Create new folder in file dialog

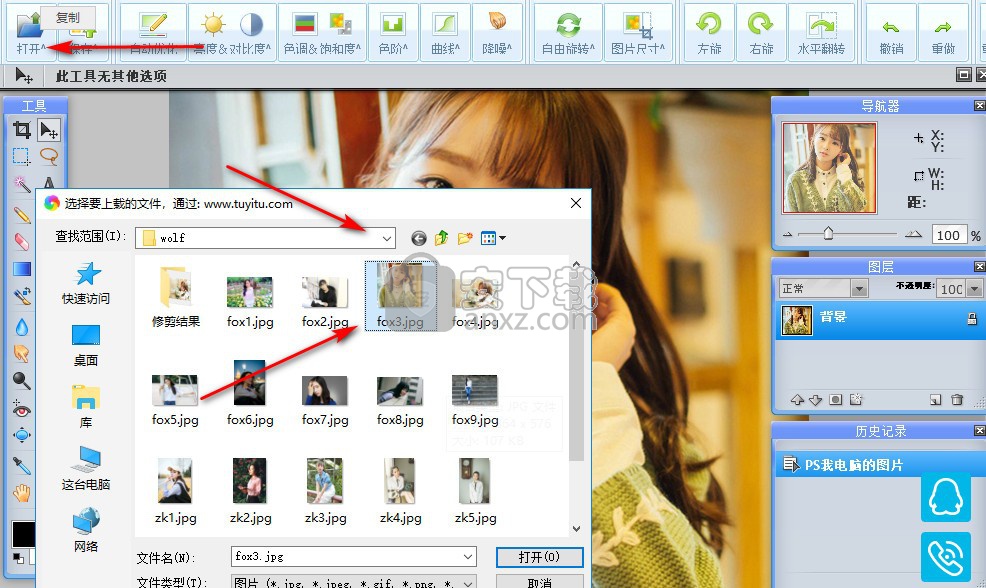click(464, 238)
